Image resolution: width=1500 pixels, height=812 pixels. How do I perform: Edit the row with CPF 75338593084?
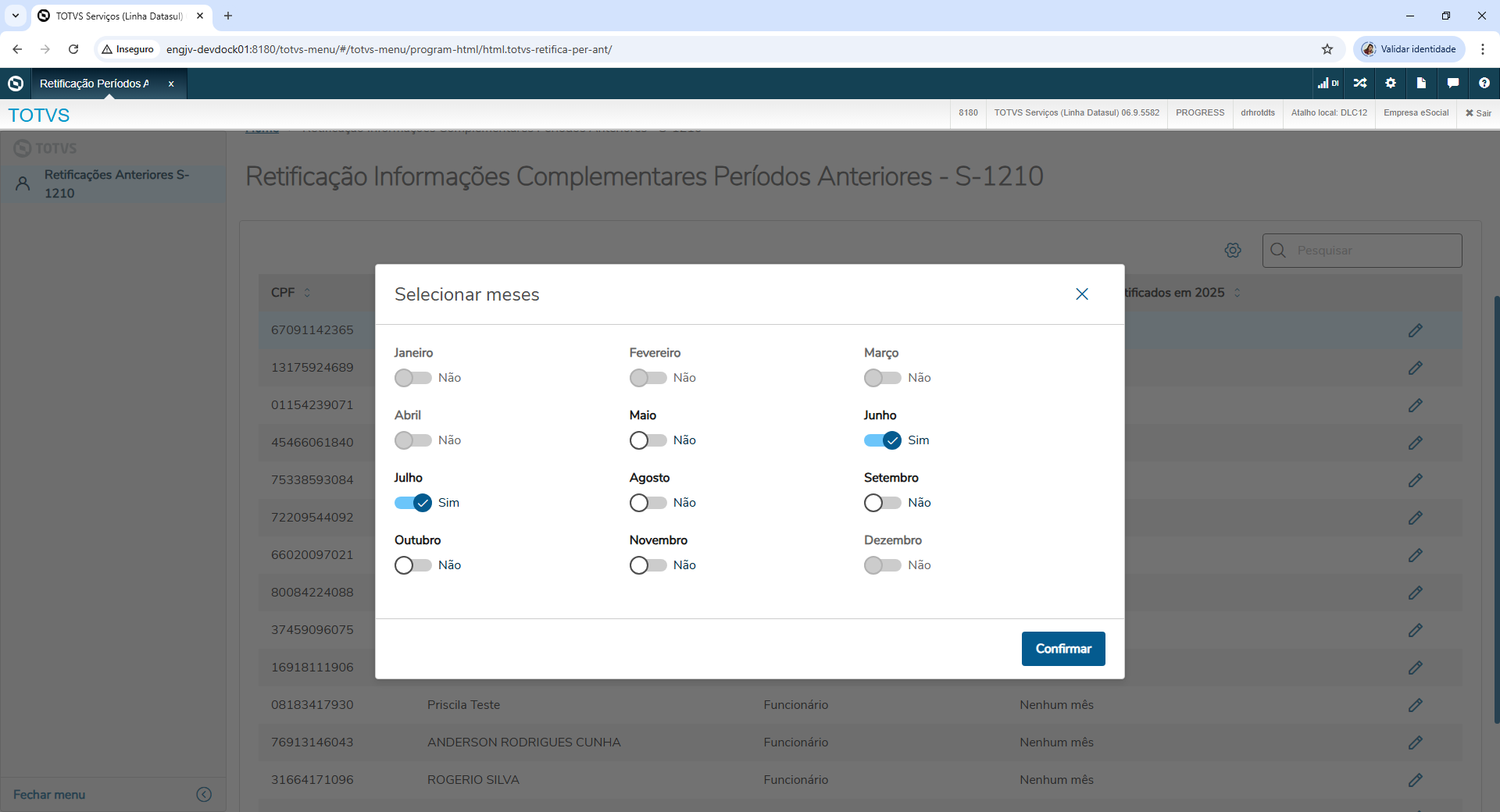click(x=1415, y=480)
